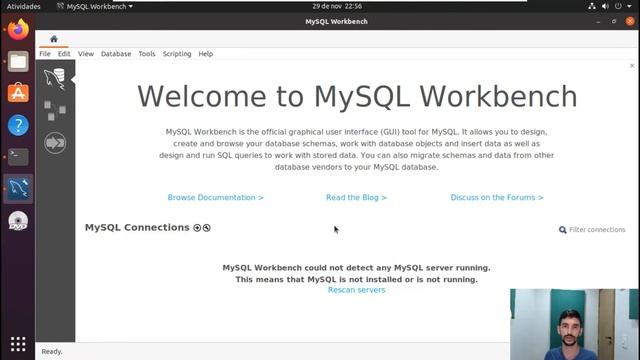Image resolution: width=640 pixels, height=360 pixels.
Task: Click the Ready. status bar text
Action: click(x=52, y=351)
